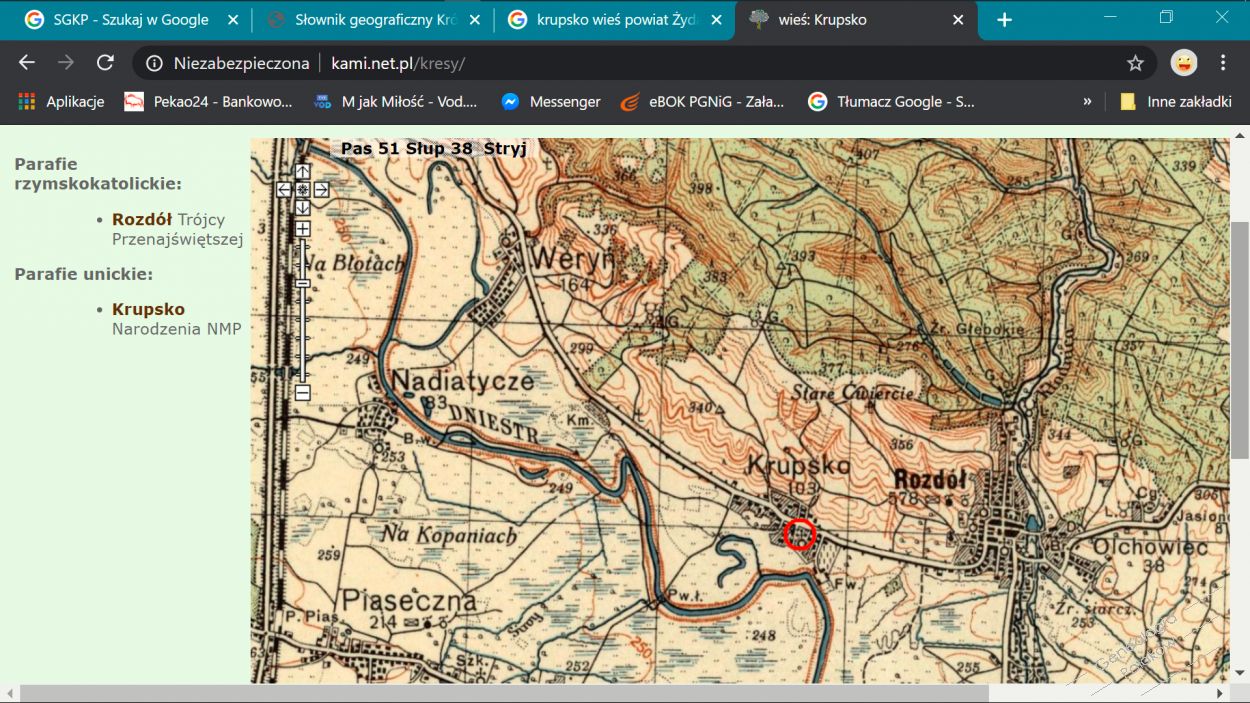Zoom in the map with plus button
The width and height of the screenshot is (1250, 703).
tap(303, 229)
